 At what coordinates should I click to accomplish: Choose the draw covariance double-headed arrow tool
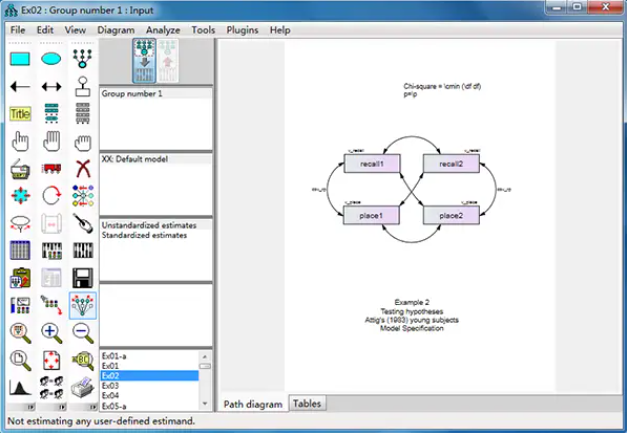click(x=51, y=87)
